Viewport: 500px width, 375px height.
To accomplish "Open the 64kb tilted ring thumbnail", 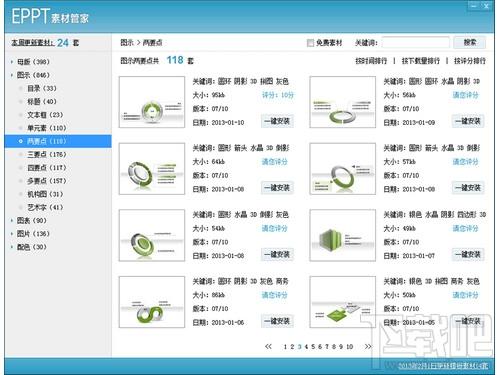I will coord(152,169).
